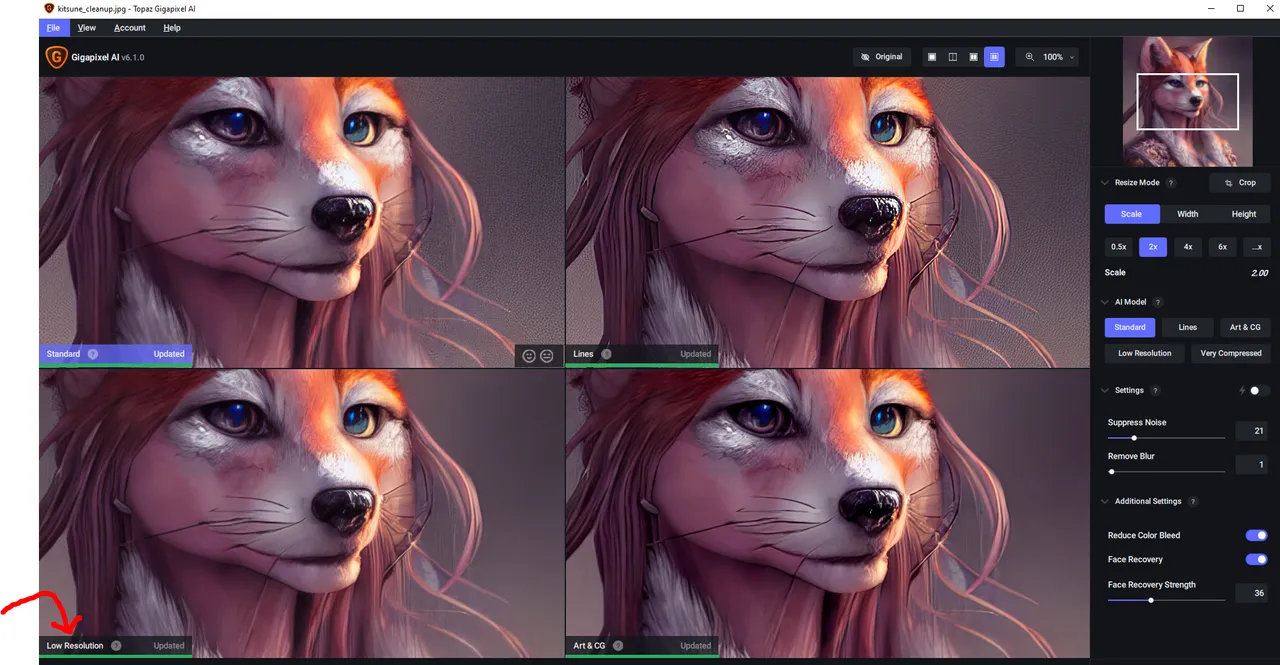Collapse the Additional Settings section
This screenshot has width=1280, height=665.
coord(1105,502)
